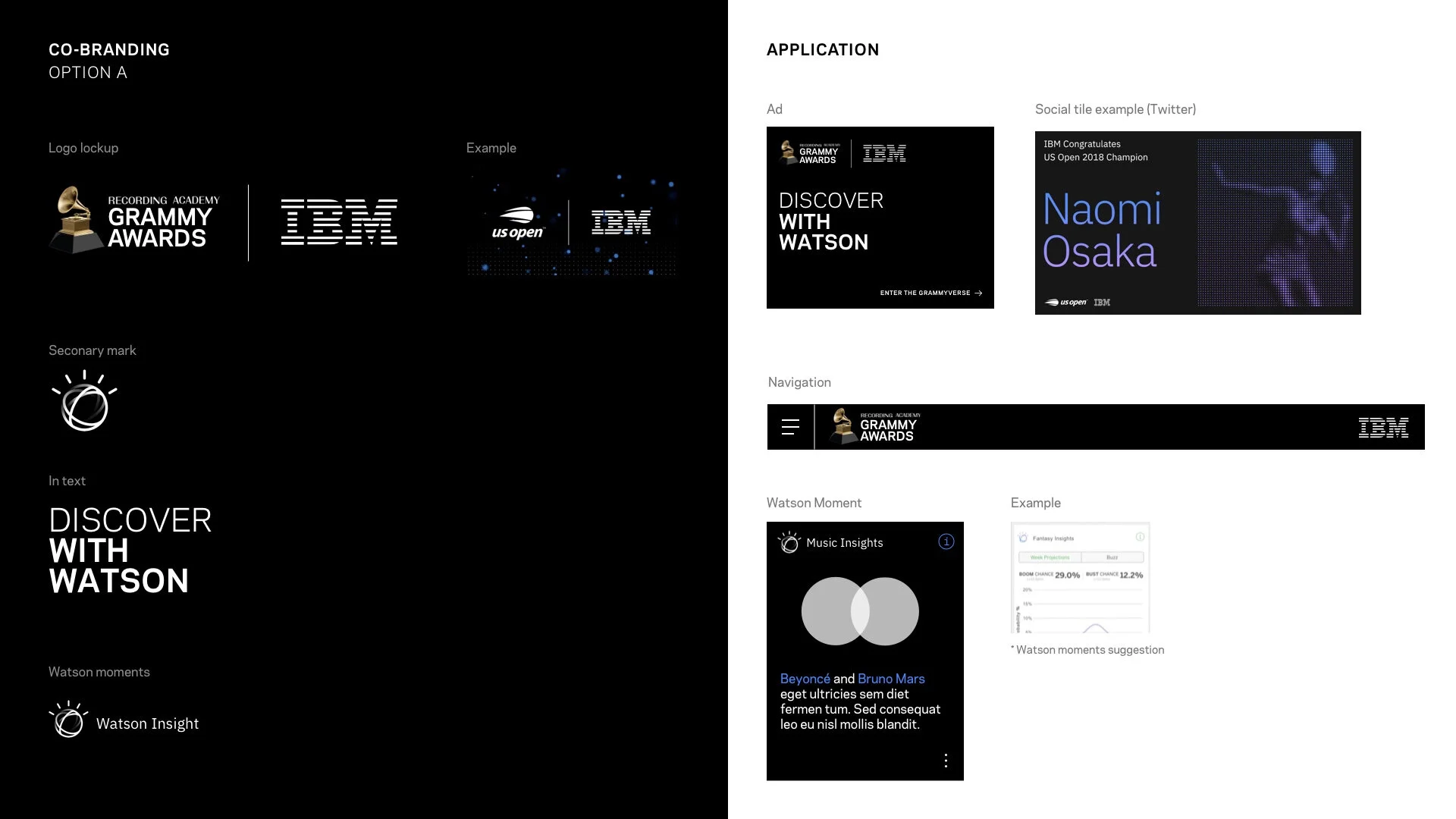
Task: Click the large IBM logo in logo lockup
Action: point(339,222)
